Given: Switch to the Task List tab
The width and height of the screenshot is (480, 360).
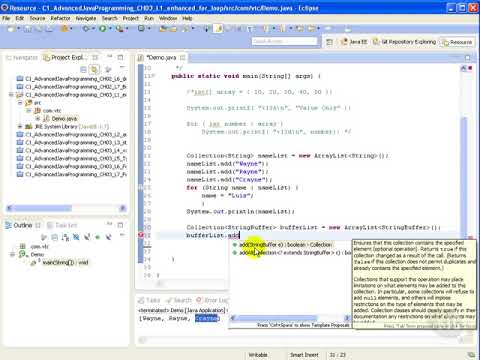Looking at the screenshot, I should pyautogui.click(x=62, y=226).
